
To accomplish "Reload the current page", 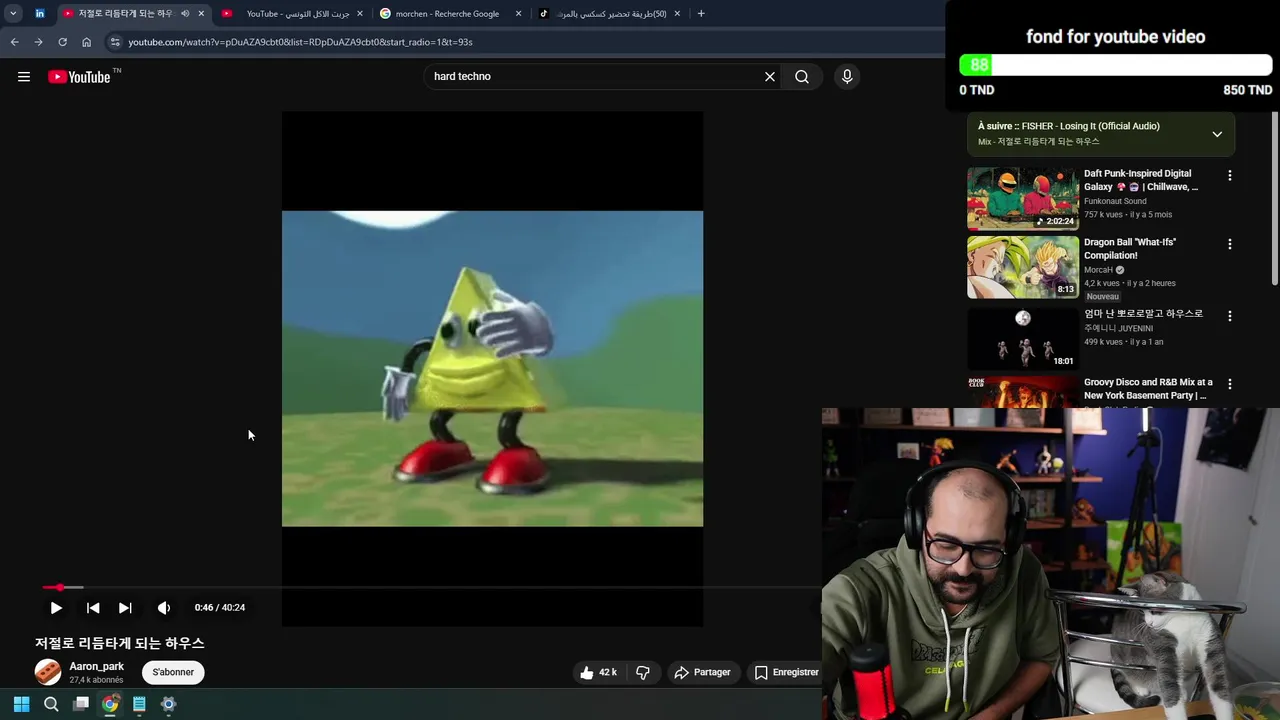I will (x=62, y=42).
